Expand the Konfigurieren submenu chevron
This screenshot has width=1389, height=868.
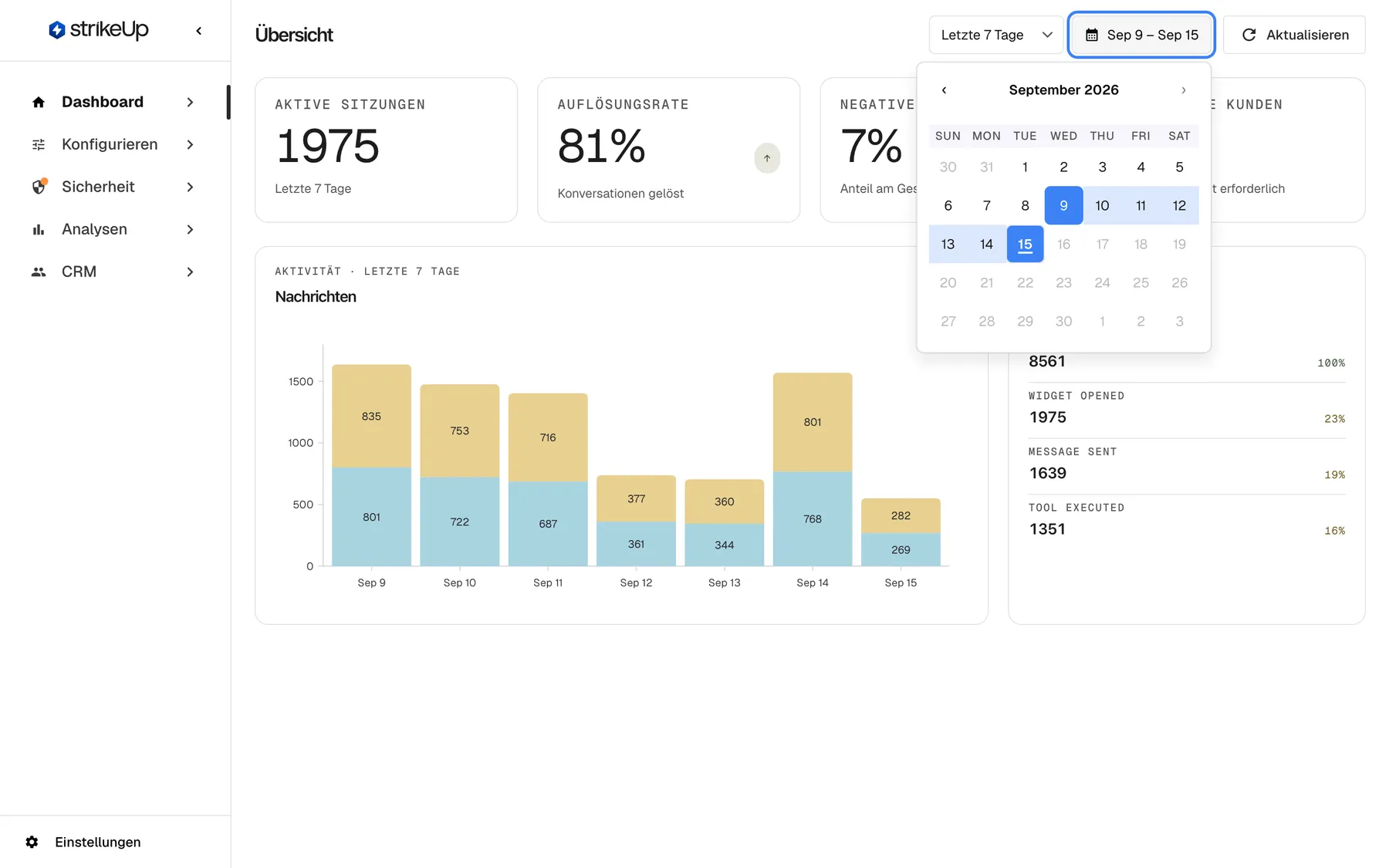[x=190, y=144]
